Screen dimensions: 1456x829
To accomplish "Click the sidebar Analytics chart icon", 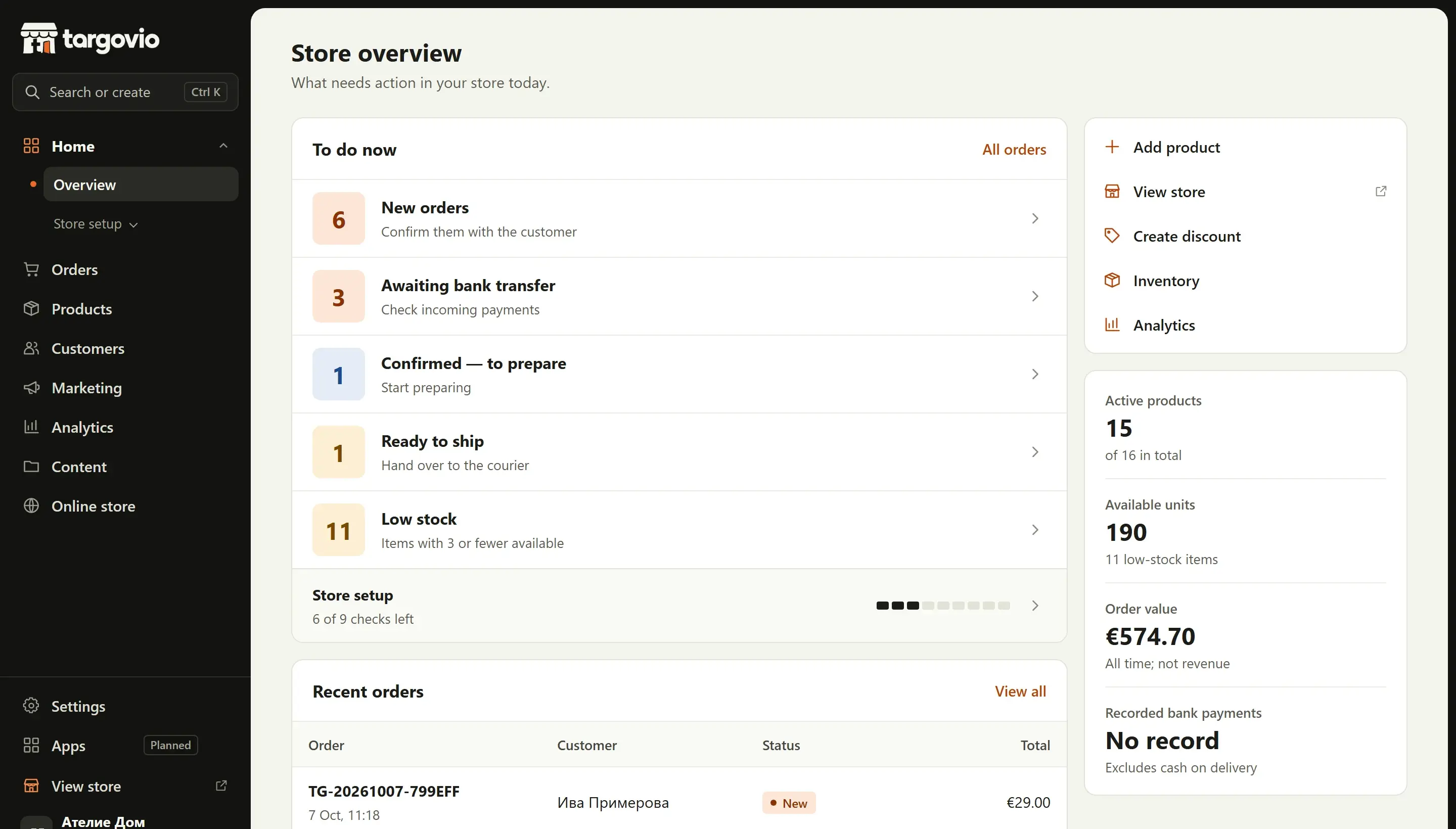I will pos(31,427).
